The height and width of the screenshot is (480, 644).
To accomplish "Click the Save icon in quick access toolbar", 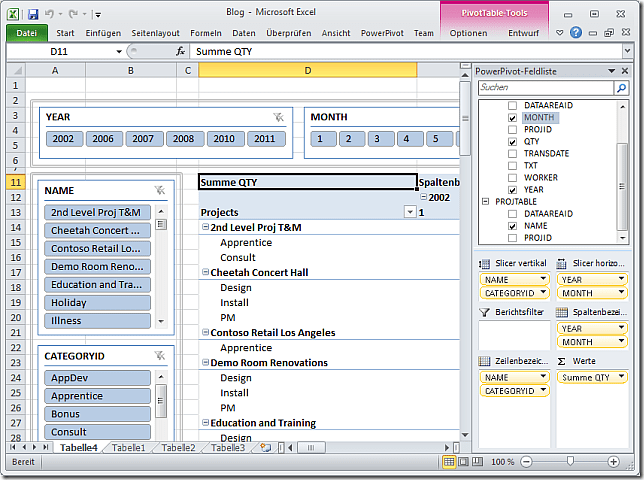I will (33, 14).
